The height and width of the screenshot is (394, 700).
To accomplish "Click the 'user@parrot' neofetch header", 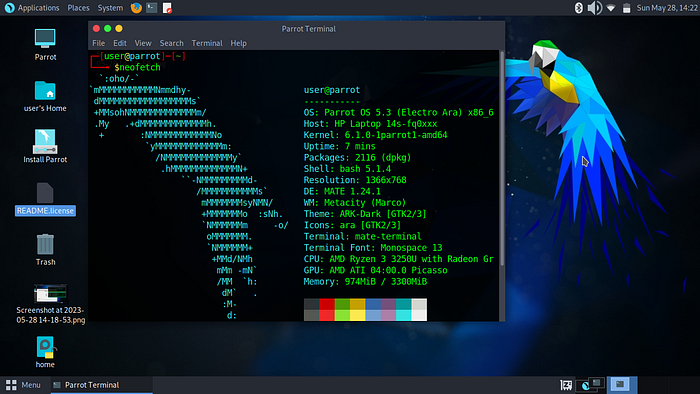I will click(x=332, y=90).
